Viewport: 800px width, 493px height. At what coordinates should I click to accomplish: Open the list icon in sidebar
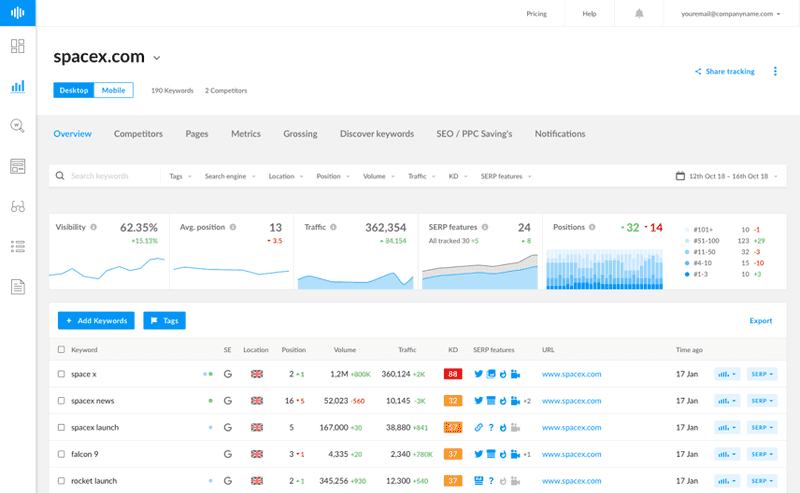tap(17, 246)
